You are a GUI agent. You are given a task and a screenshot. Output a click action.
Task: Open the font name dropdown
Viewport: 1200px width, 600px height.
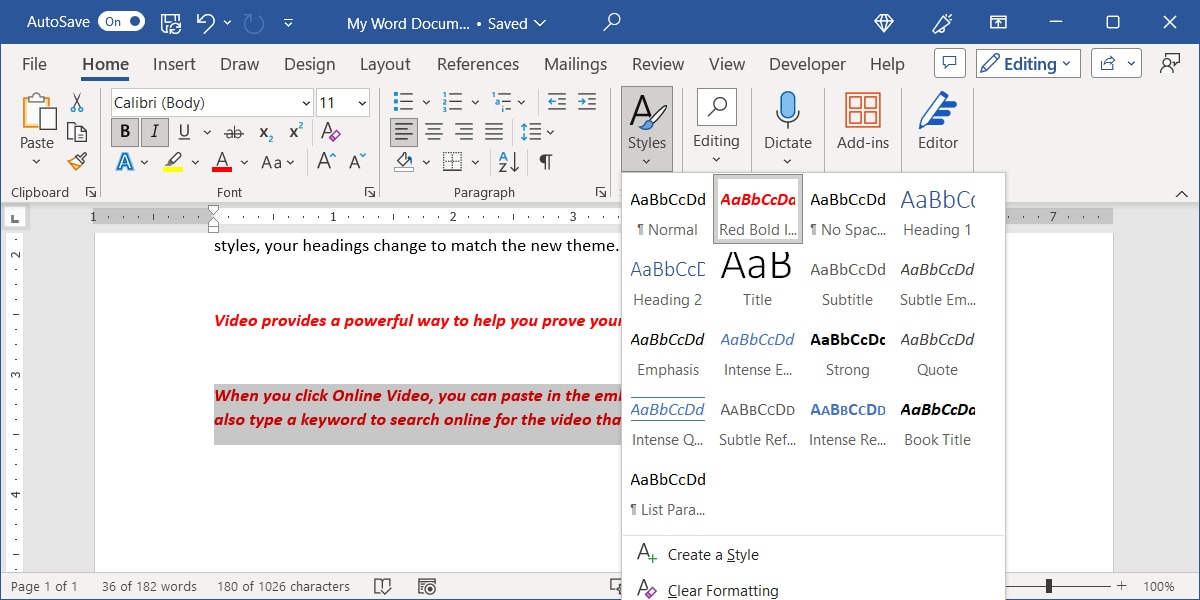pyautogui.click(x=306, y=103)
